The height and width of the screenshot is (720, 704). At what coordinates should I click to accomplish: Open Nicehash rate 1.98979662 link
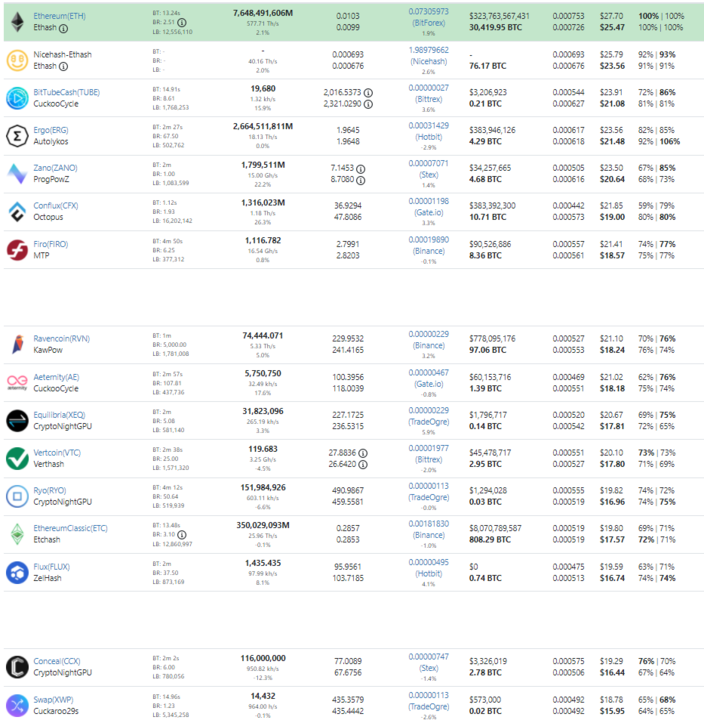428,50
